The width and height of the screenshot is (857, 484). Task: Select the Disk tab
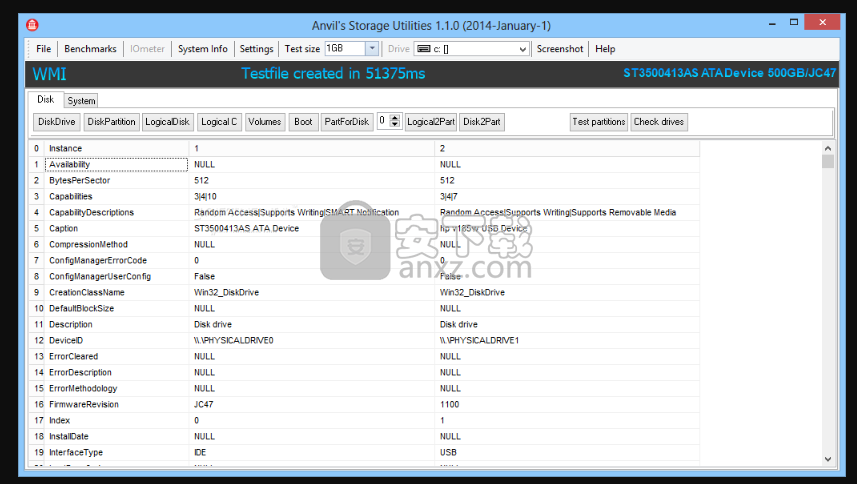(x=46, y=100)
